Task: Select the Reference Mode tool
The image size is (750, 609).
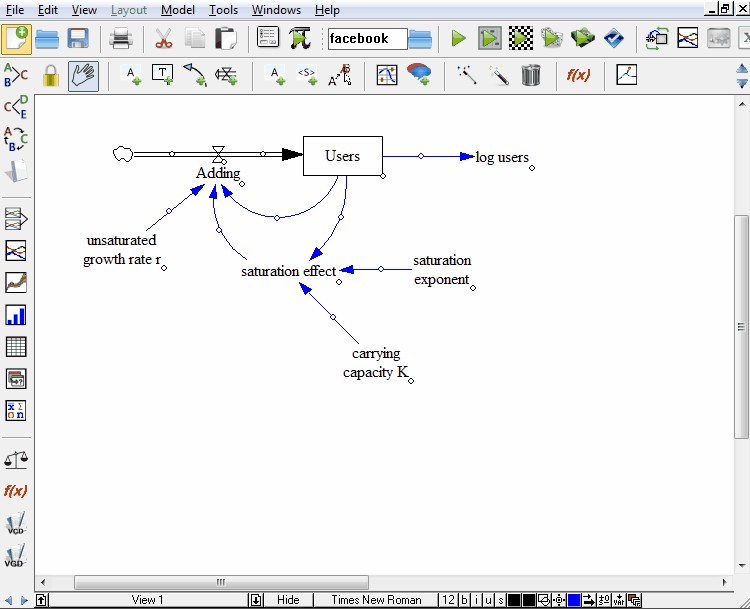Action: coord(627,75)
